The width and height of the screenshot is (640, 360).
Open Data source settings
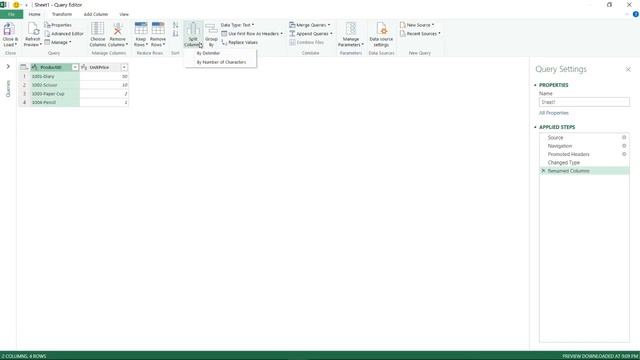pyautogui.click(x=381, y=34)
